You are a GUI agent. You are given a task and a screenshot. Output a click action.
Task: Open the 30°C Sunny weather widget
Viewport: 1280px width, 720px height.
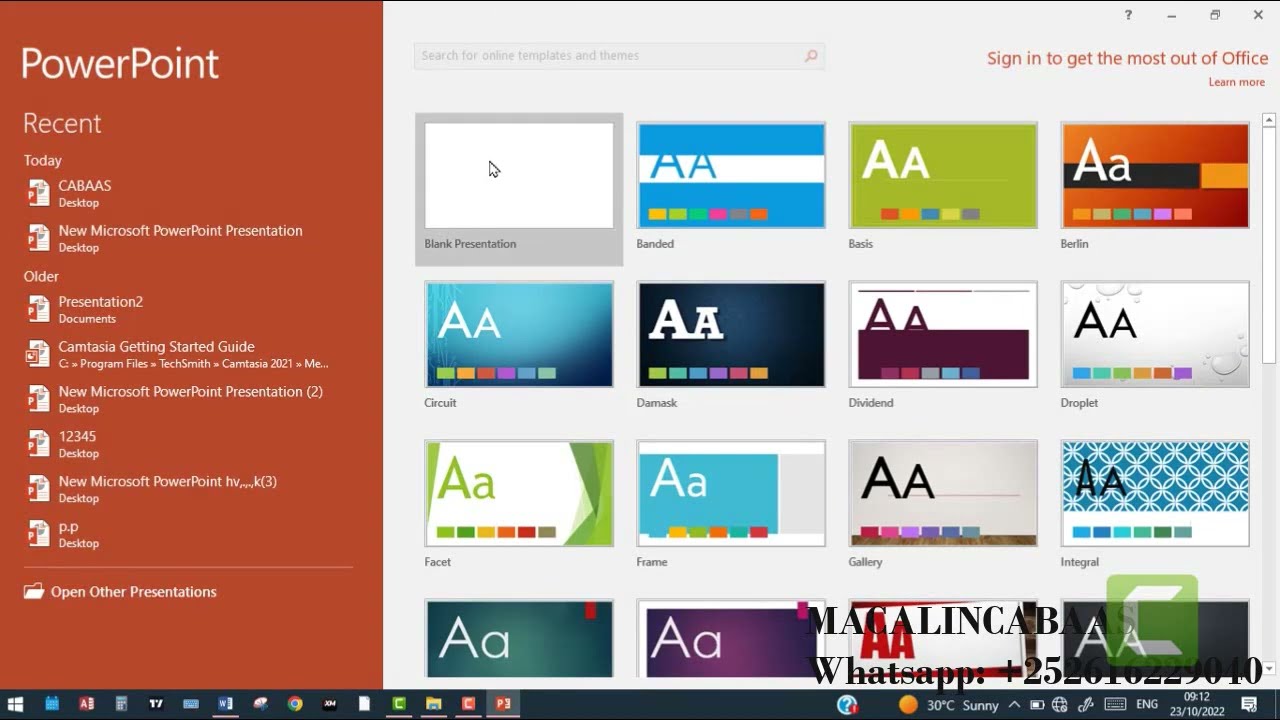click(x=949, y=705)
